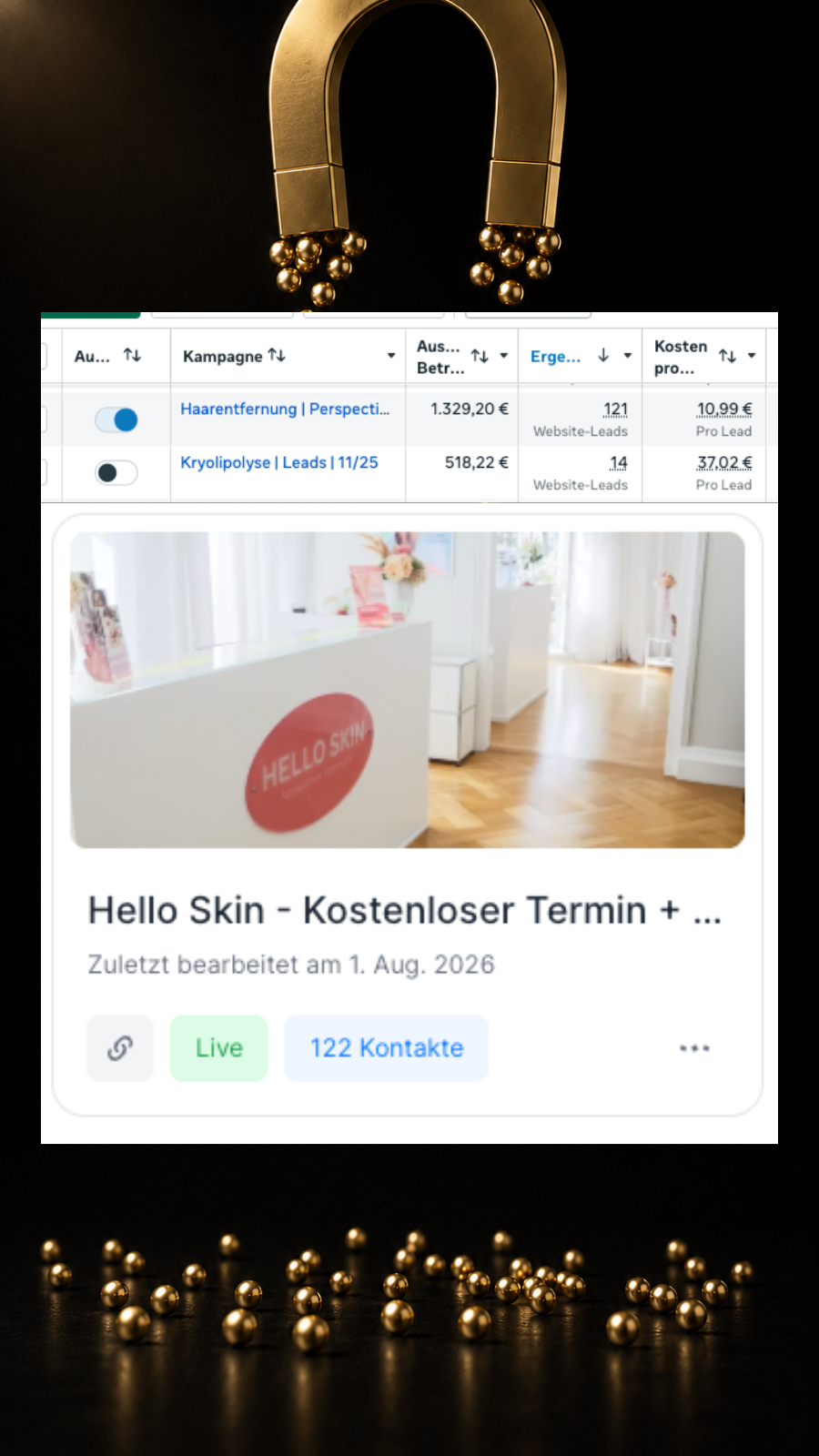
Task: Copy link with the chain icon button
Action: click(120, 1048)
